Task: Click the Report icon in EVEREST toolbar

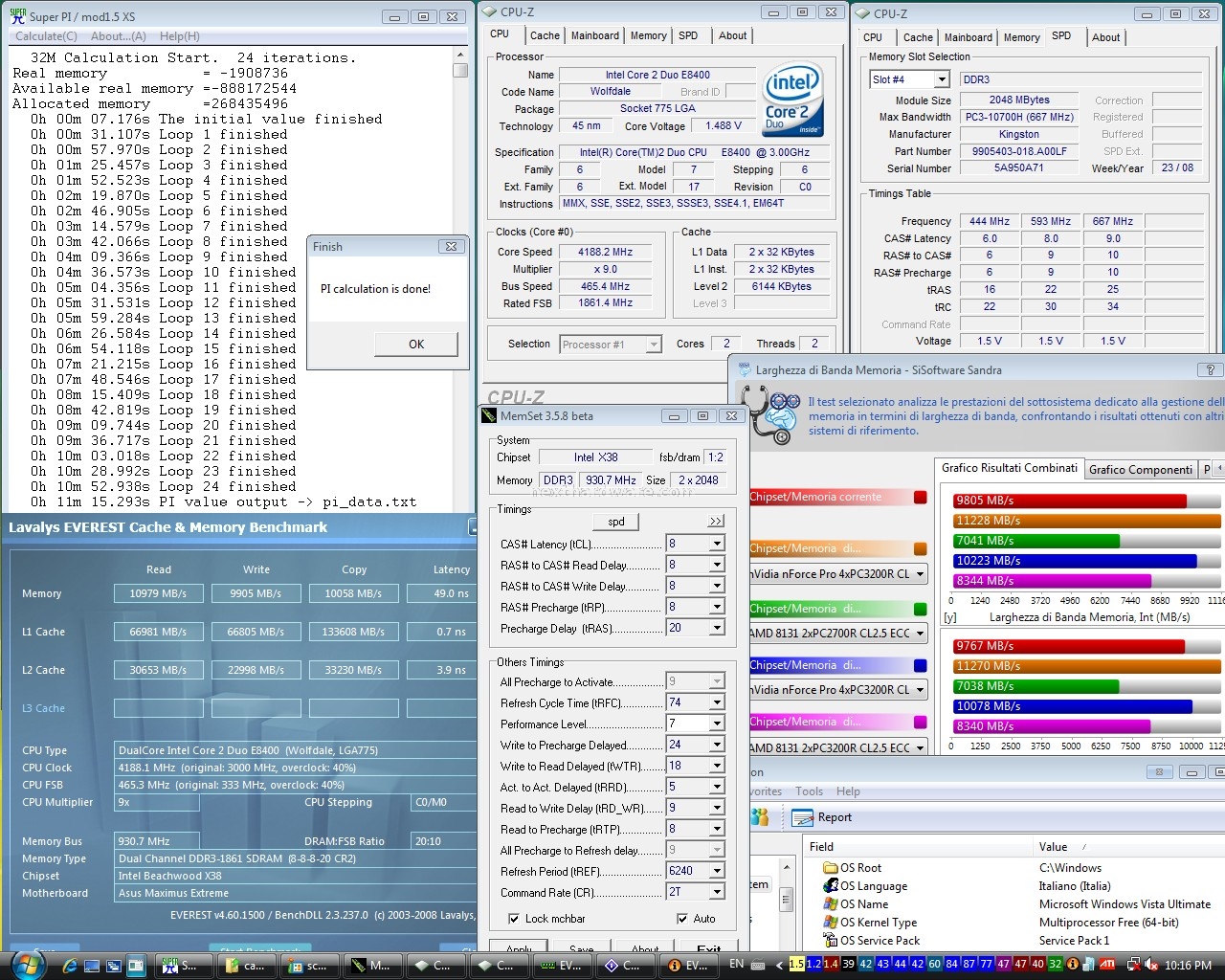Action: point(802,817)
